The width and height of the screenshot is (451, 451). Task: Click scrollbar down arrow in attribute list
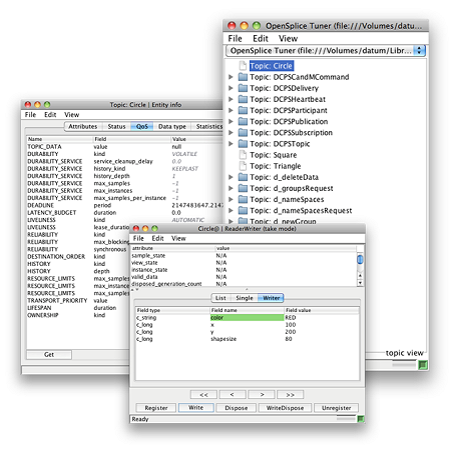[x=360, y=283]
